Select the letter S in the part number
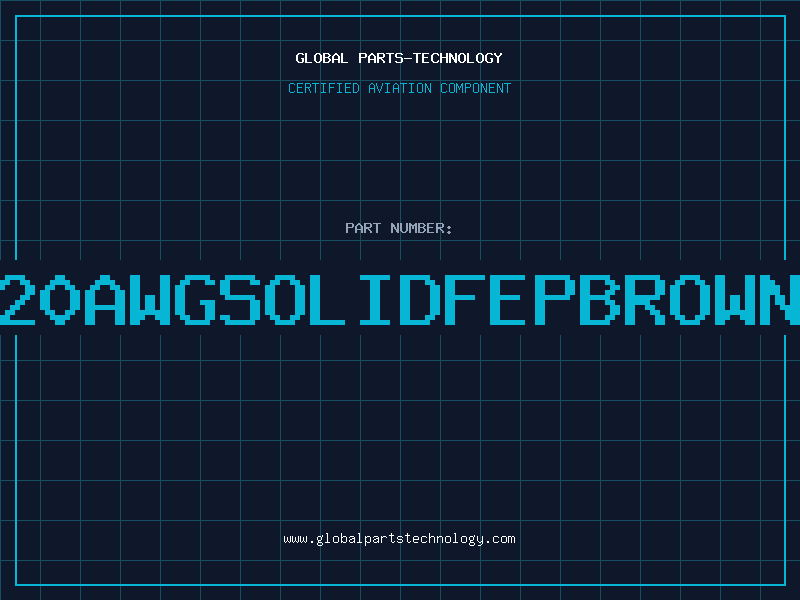 (x=239, y=300)
